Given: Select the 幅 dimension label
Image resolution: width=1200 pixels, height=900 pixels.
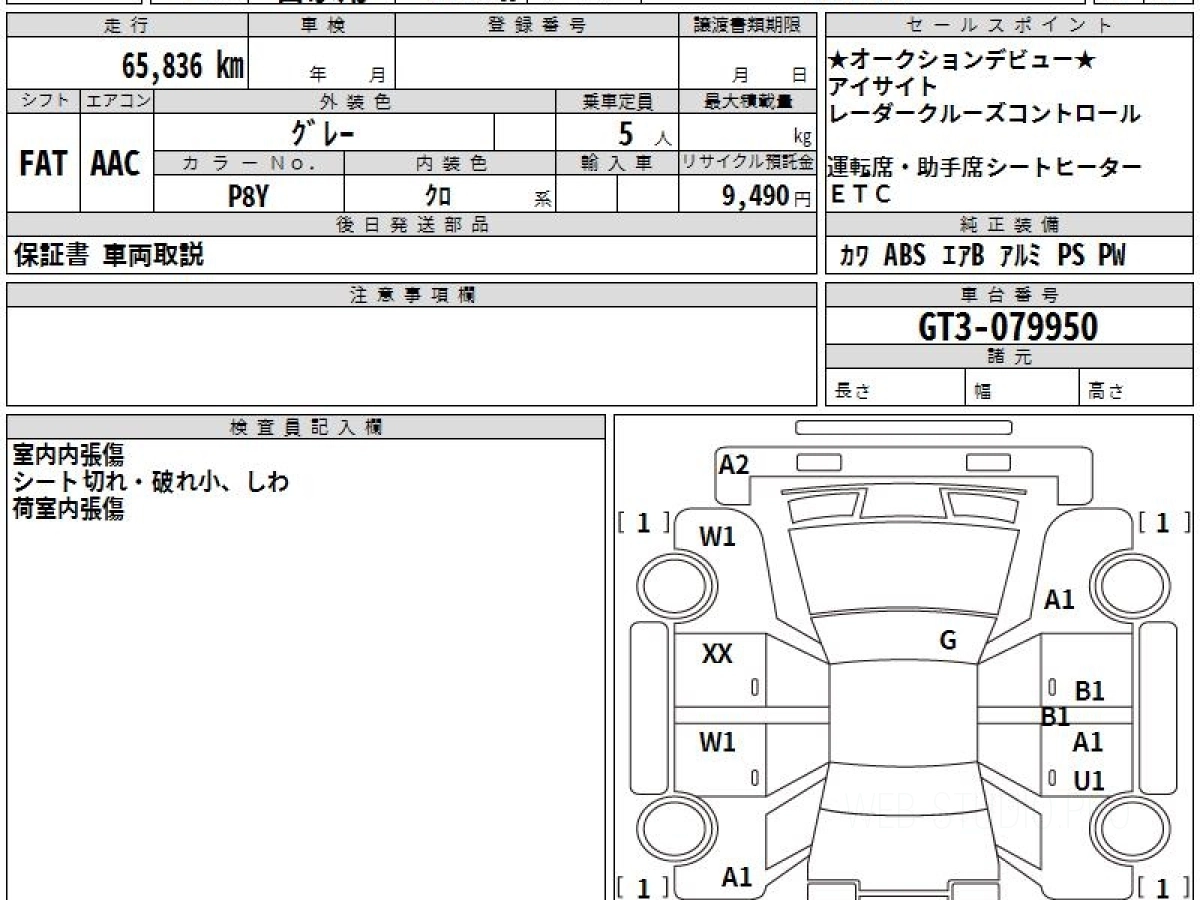Looking at the screenshot, I should 983,392.
